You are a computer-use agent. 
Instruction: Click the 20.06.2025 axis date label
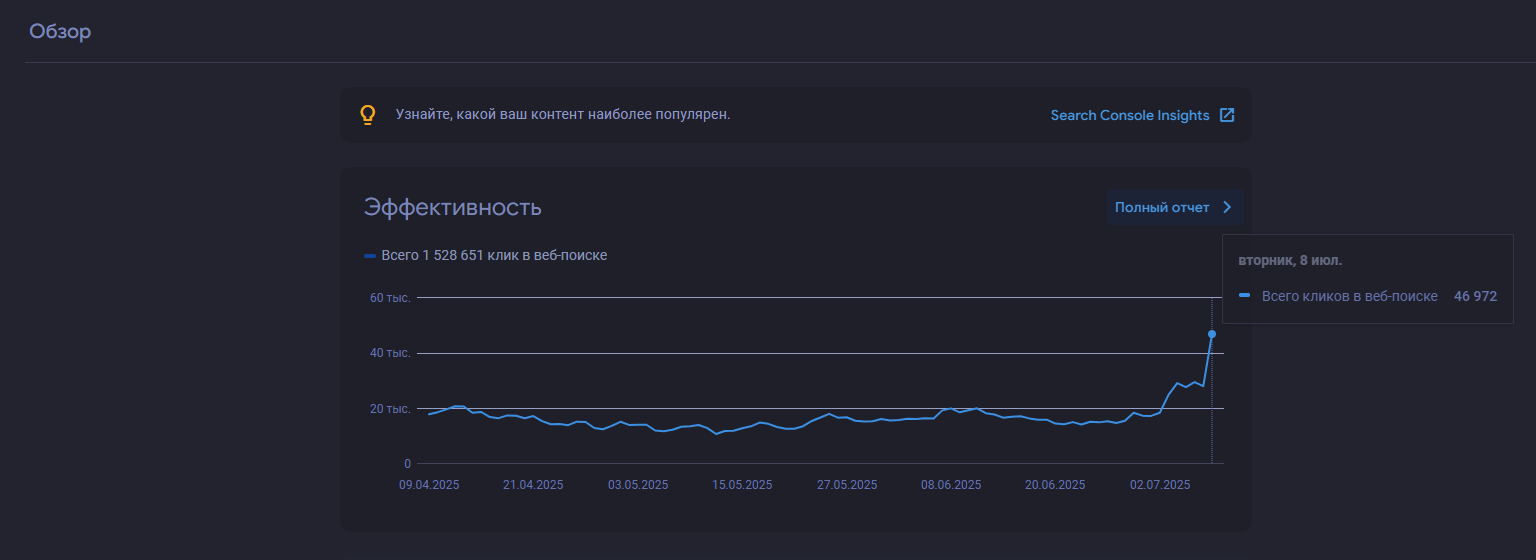(1055, 485)
